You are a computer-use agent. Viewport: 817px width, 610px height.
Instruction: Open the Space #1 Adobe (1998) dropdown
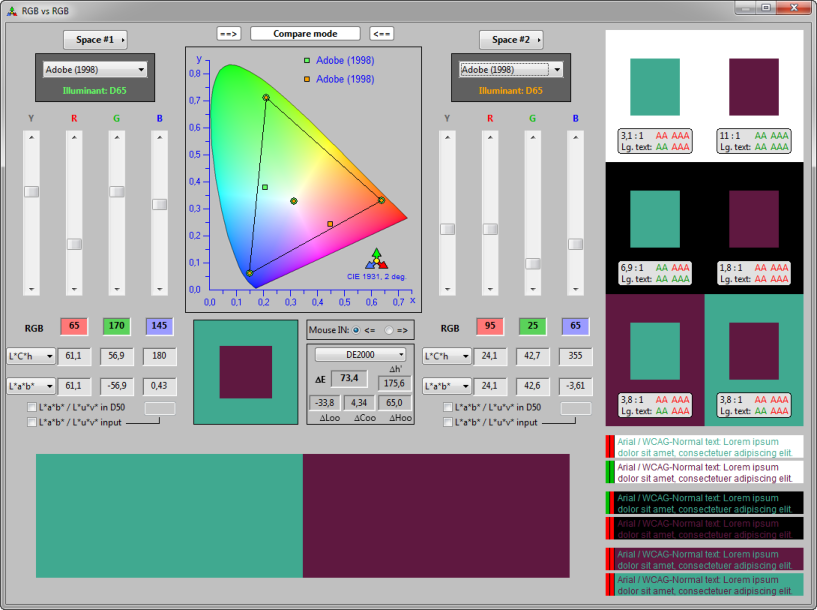(x=95, y=70)
